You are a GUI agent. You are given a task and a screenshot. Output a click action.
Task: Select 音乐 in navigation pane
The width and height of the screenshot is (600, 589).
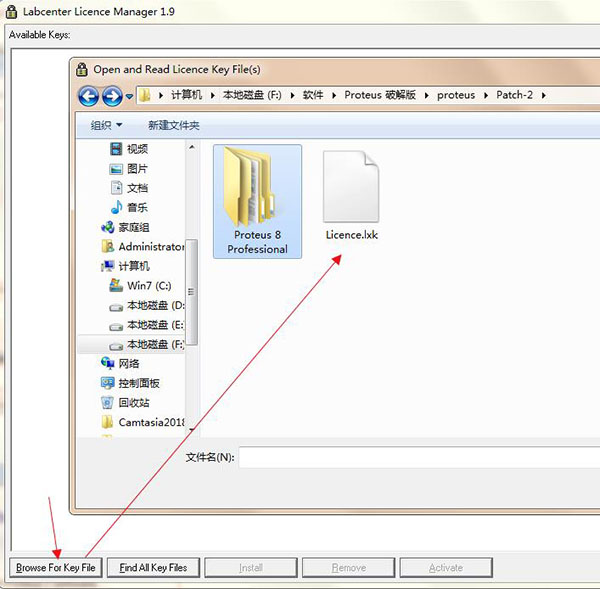pyautogui.click(x=129, y=207)
